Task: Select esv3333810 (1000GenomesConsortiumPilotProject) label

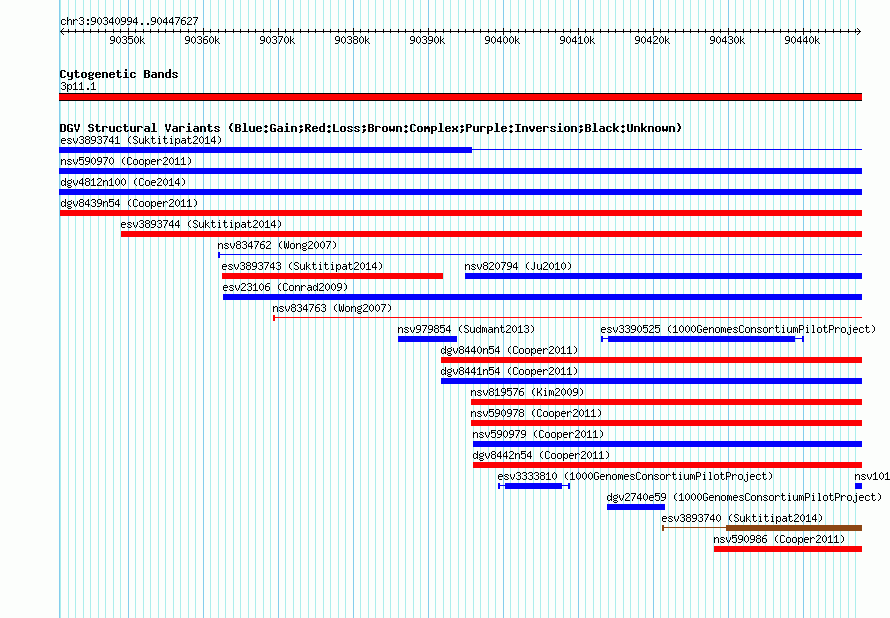Action: click(635, 476)
